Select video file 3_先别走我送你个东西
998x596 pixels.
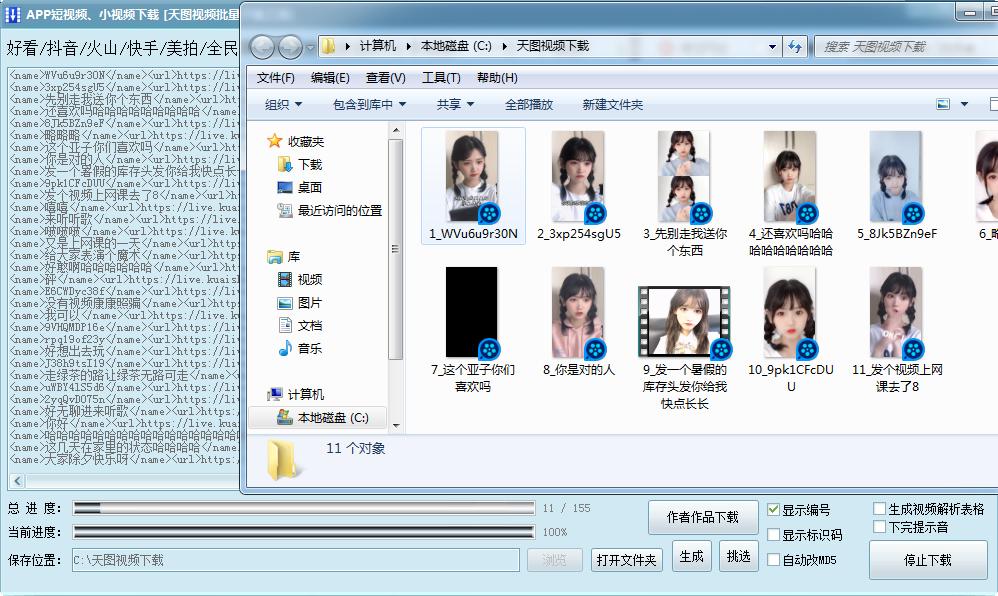coord(685,194)
